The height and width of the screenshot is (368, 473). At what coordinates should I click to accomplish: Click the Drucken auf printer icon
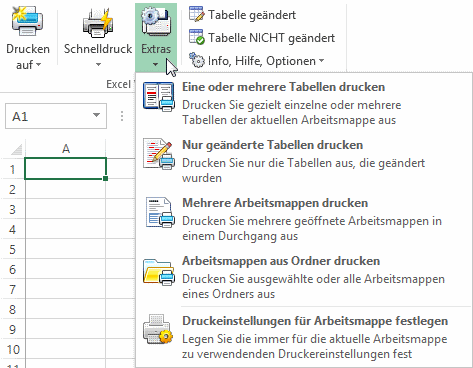pos(27,21)
